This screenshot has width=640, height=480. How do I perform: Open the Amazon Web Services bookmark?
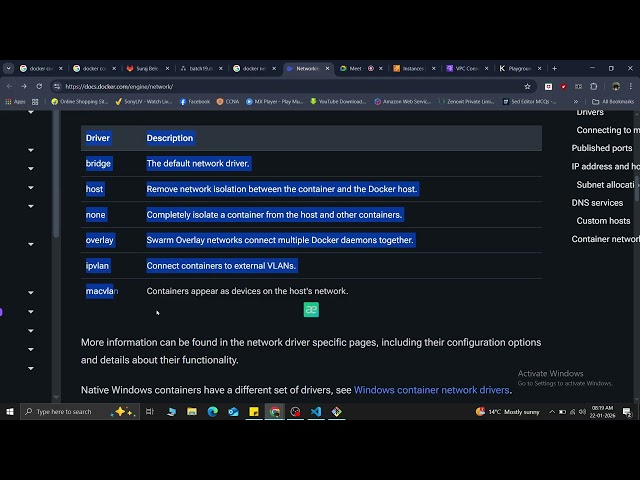coord(403,102)
